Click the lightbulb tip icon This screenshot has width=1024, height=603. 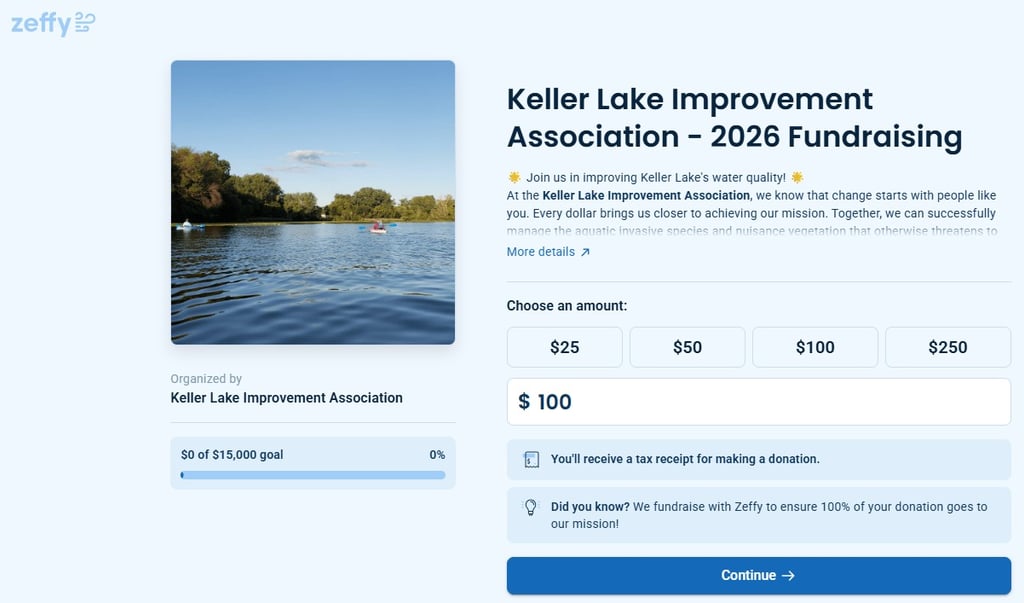coord(531,508)
